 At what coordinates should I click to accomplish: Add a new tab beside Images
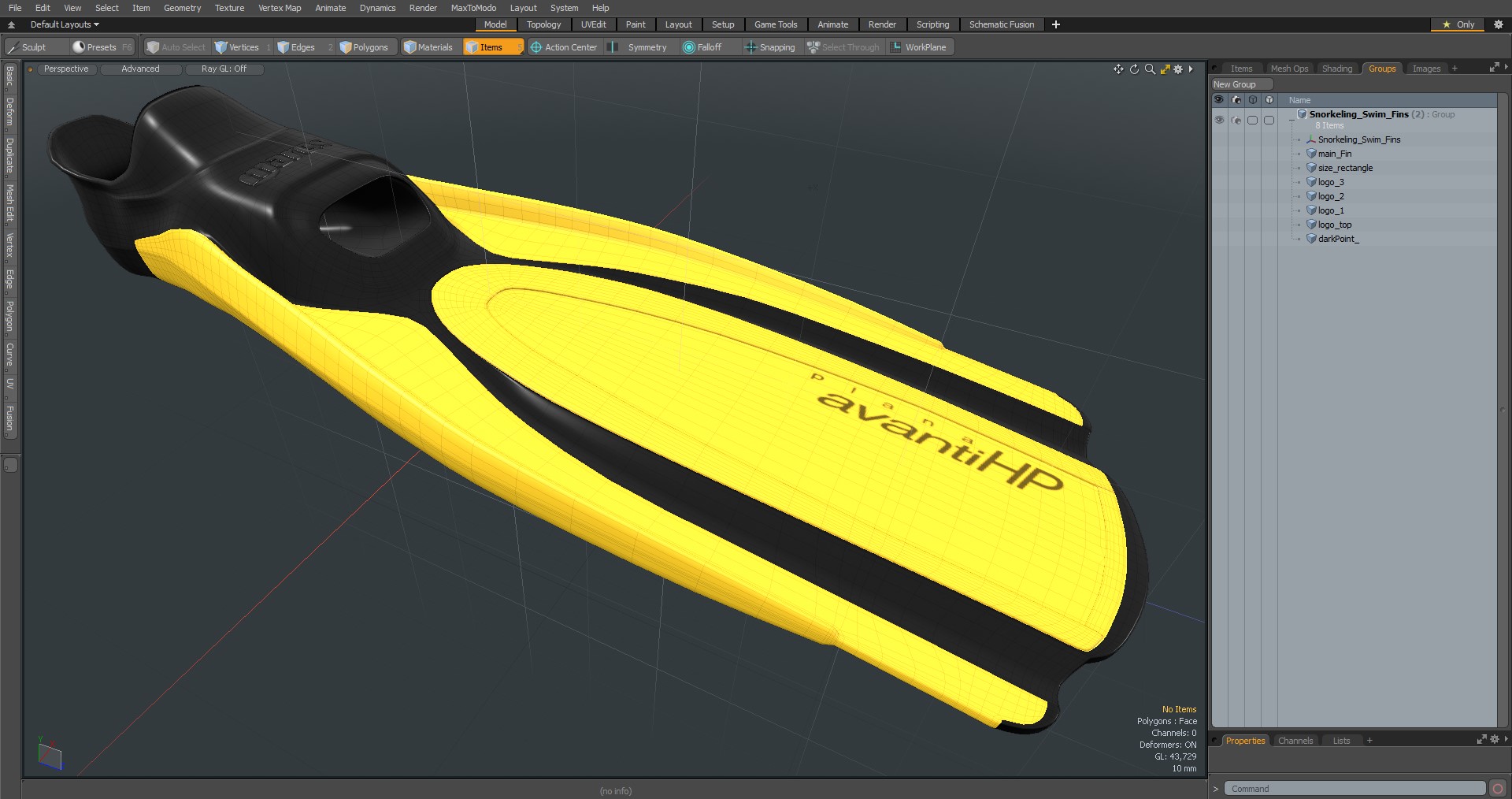1455,69
